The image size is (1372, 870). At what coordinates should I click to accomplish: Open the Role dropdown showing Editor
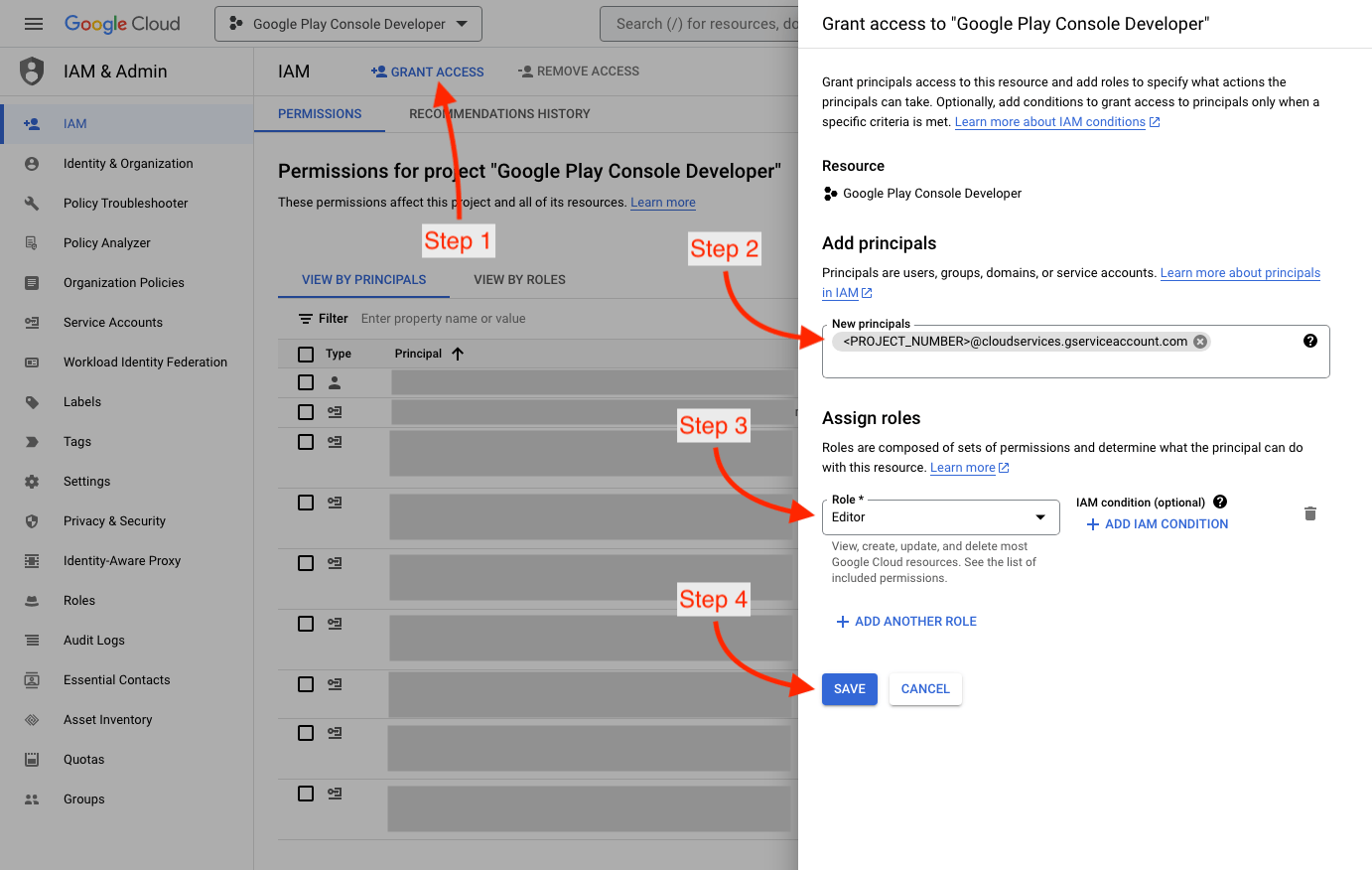point(940,517)
